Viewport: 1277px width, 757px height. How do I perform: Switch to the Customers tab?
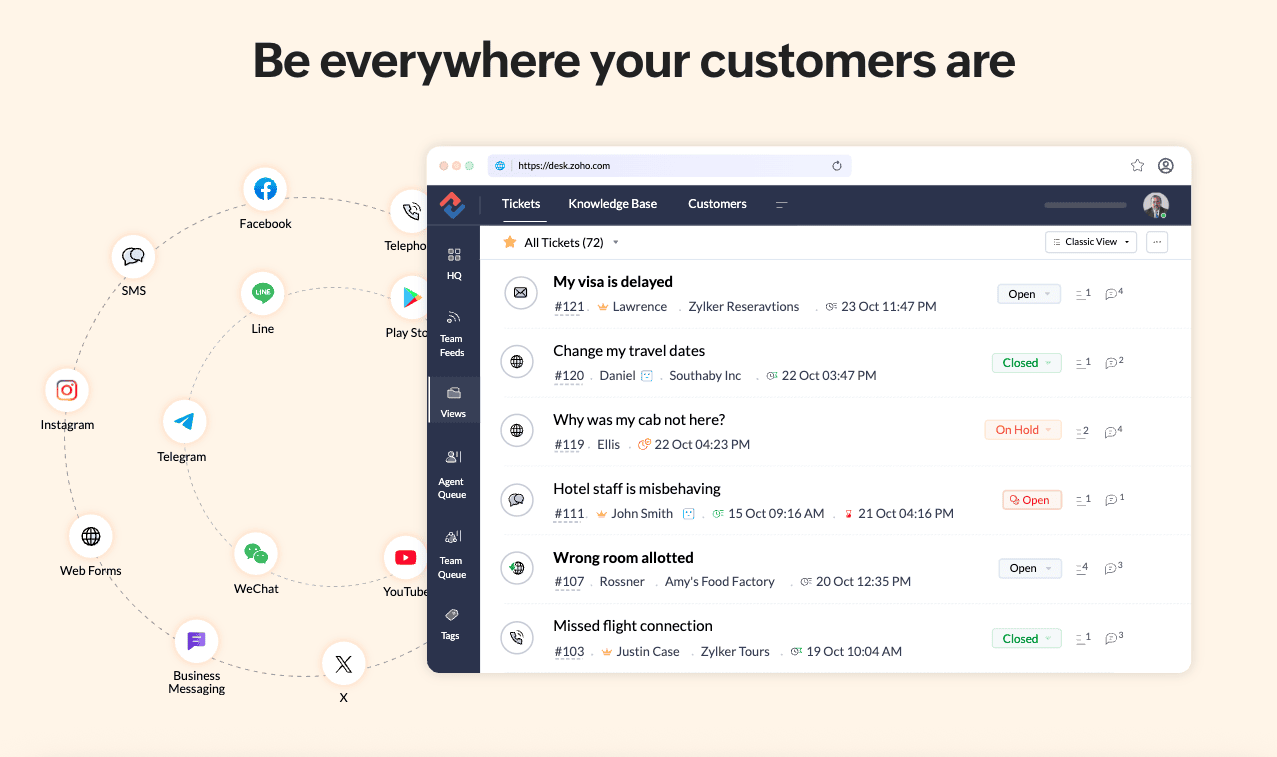717,204
